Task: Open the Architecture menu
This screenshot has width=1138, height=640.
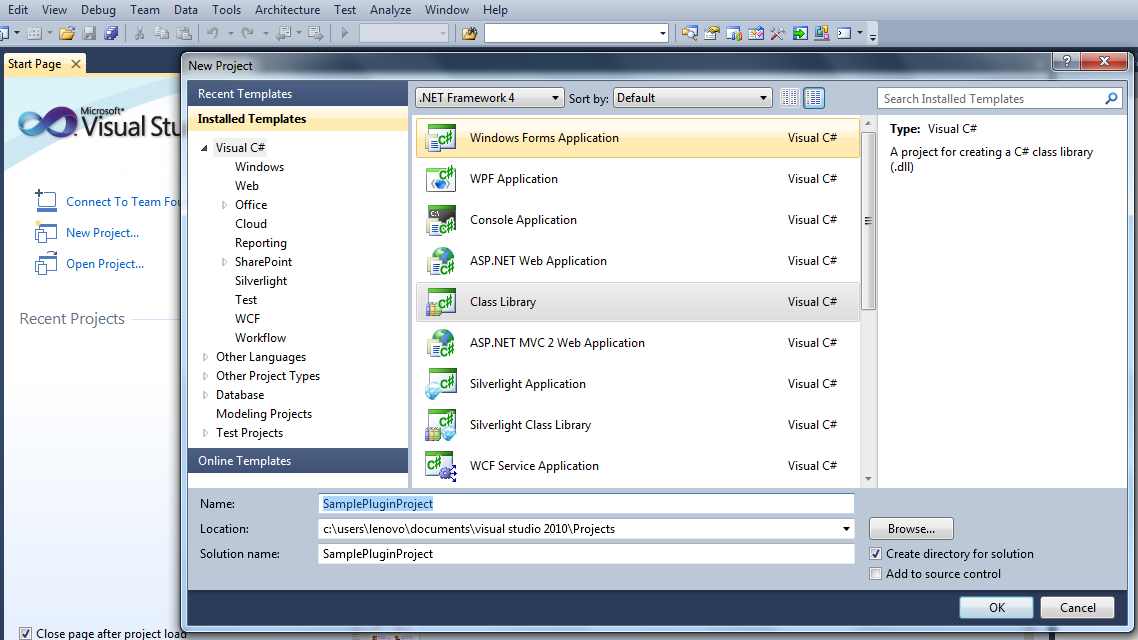Action: pos(287,9)
